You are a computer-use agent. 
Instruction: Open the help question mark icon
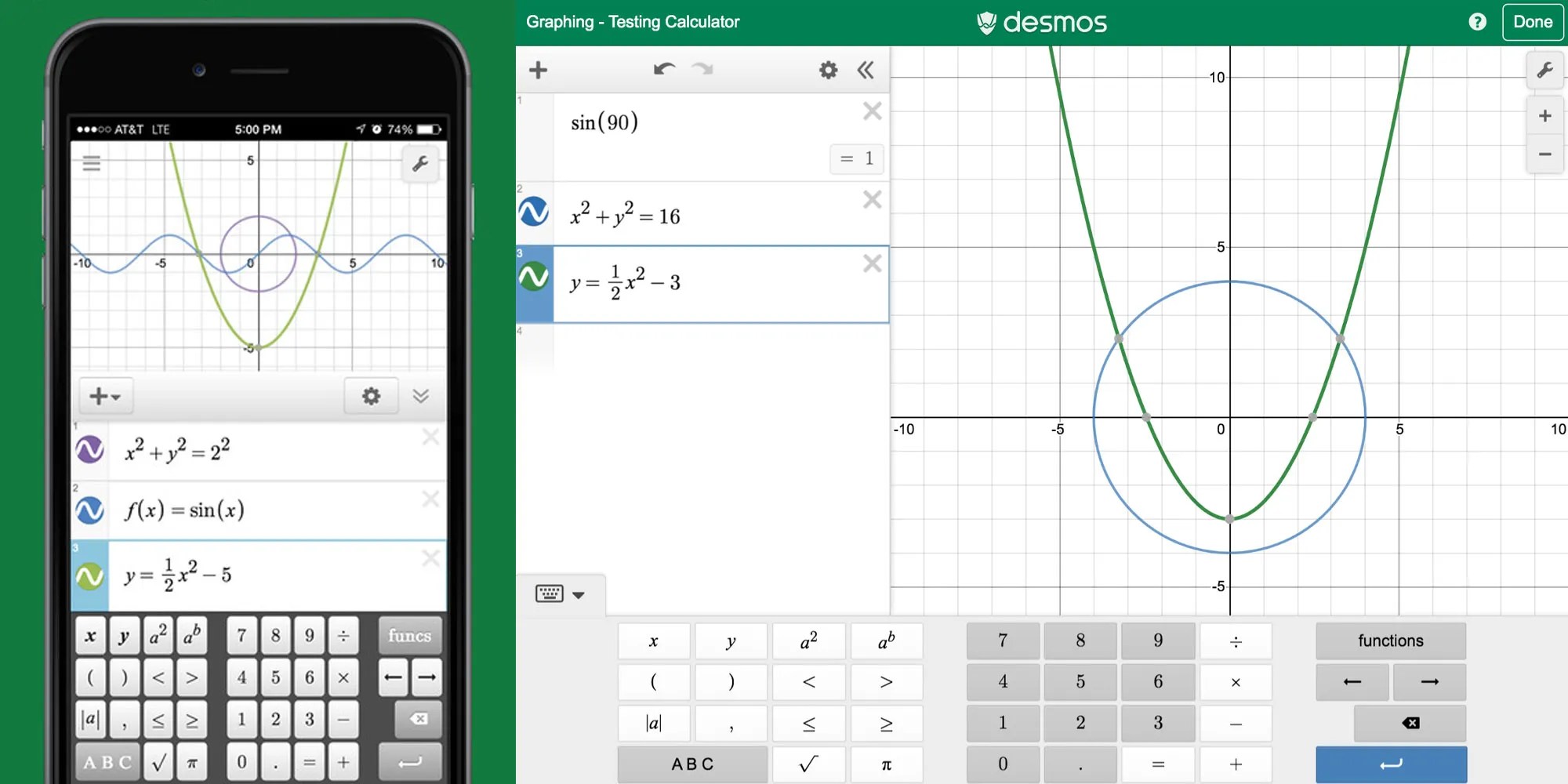[1477, 22]
